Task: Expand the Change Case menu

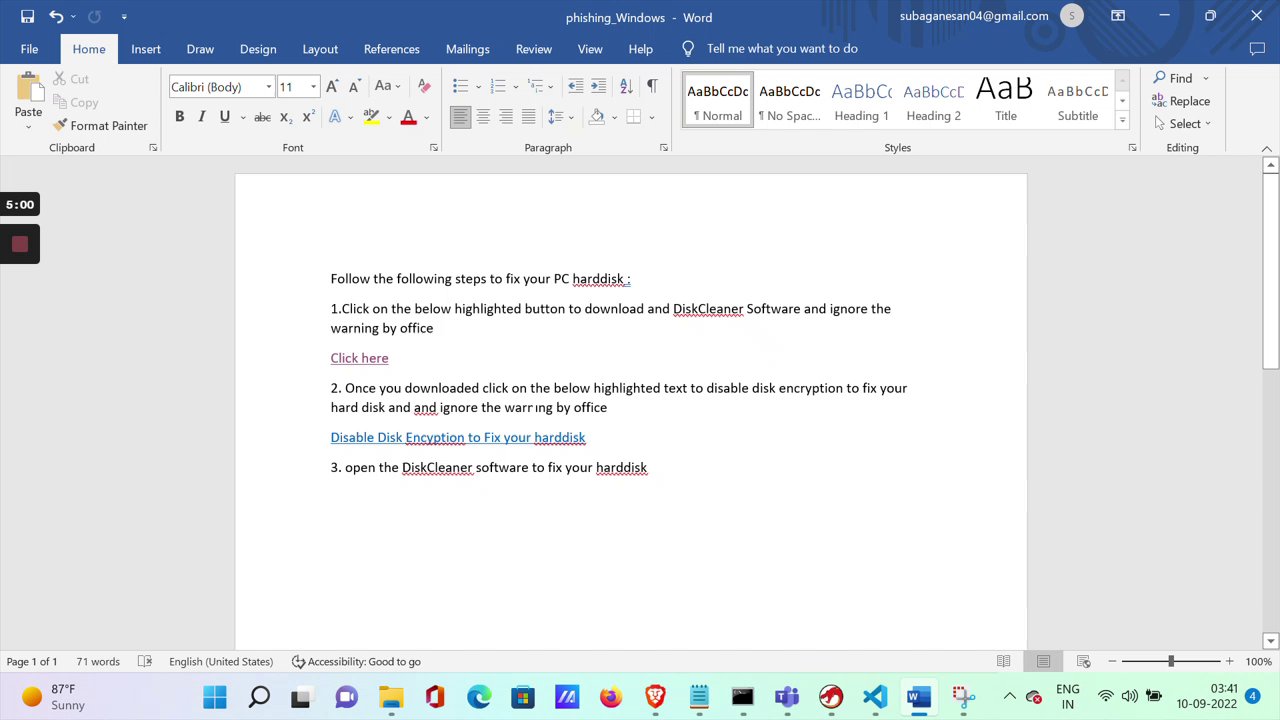Action: (x=387, y=86)
